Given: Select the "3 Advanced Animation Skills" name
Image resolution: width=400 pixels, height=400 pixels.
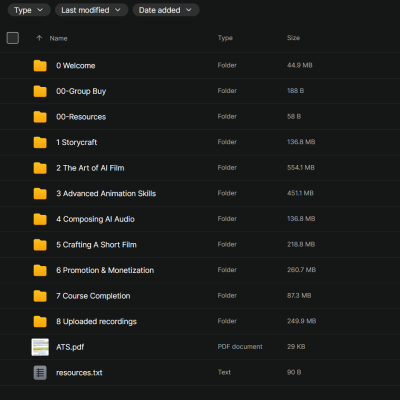Looking at the screenshot, I should coord(106,194).
